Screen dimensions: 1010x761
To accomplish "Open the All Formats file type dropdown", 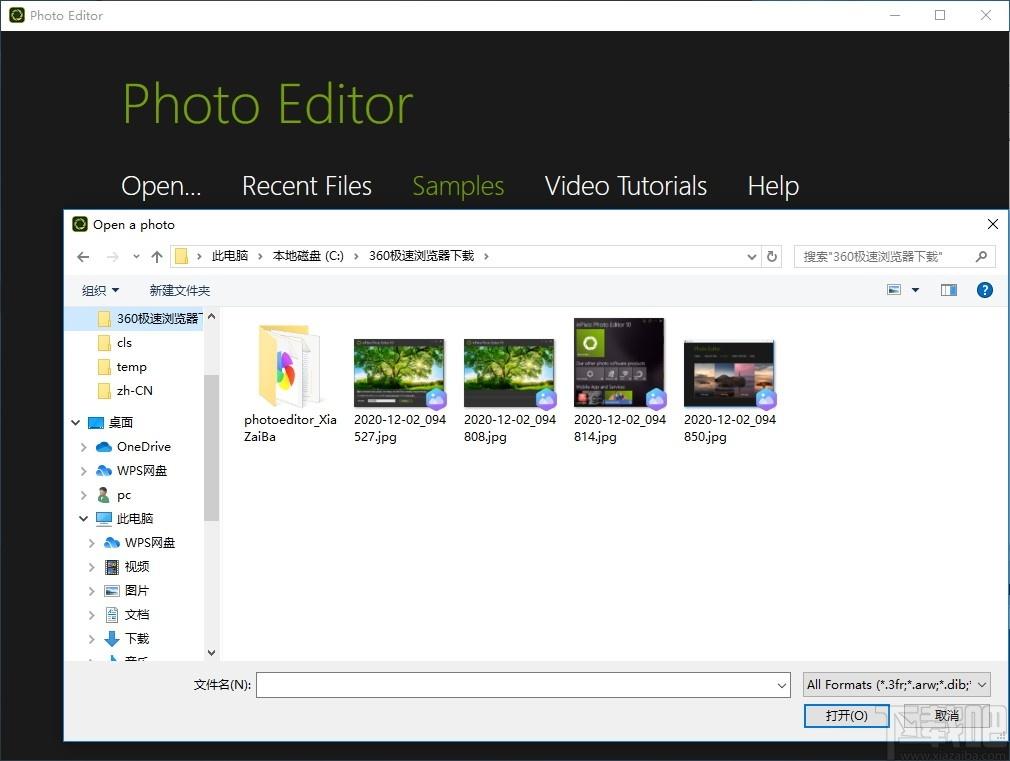I will [897, 685].
